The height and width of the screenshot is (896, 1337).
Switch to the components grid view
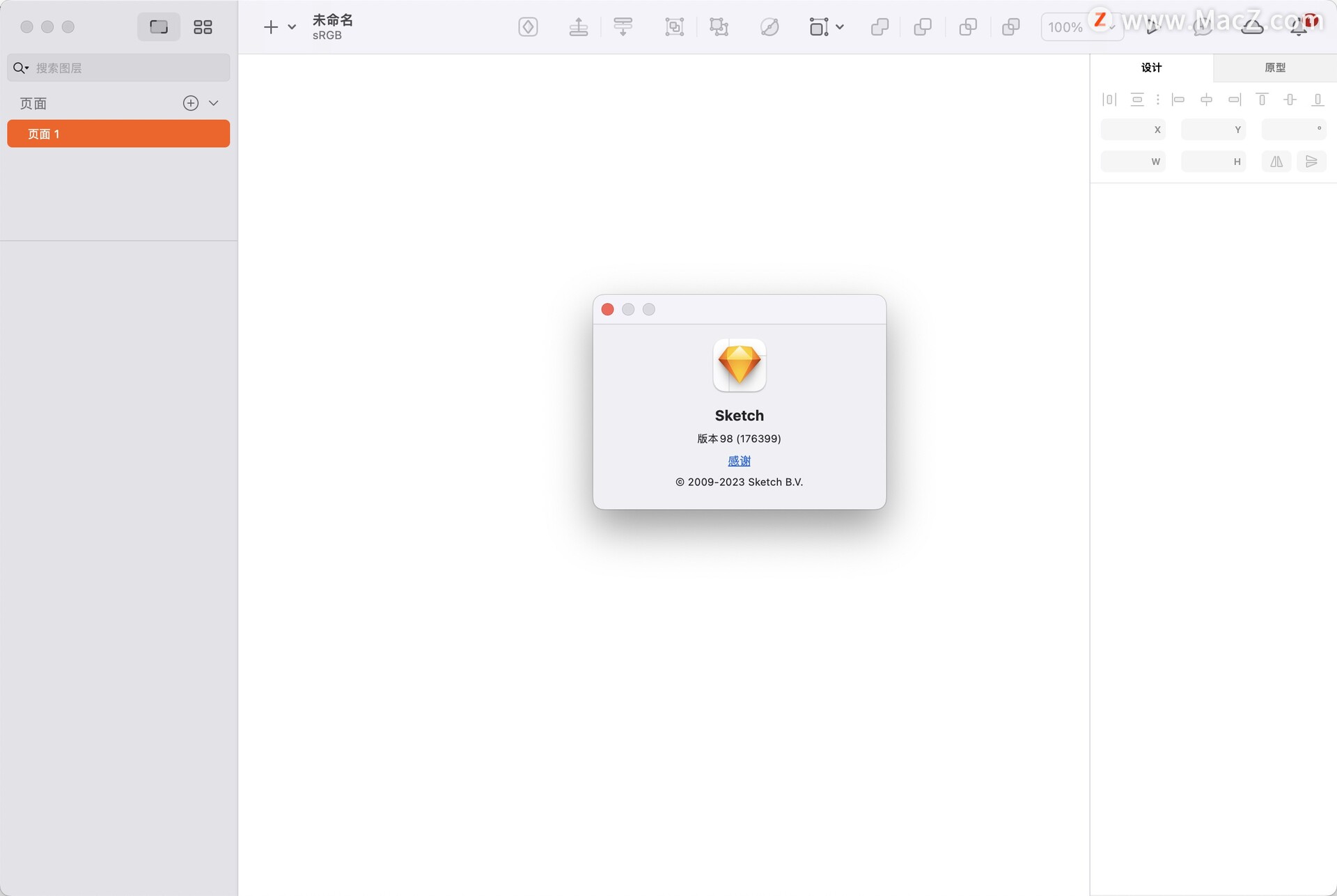[203, 27]
